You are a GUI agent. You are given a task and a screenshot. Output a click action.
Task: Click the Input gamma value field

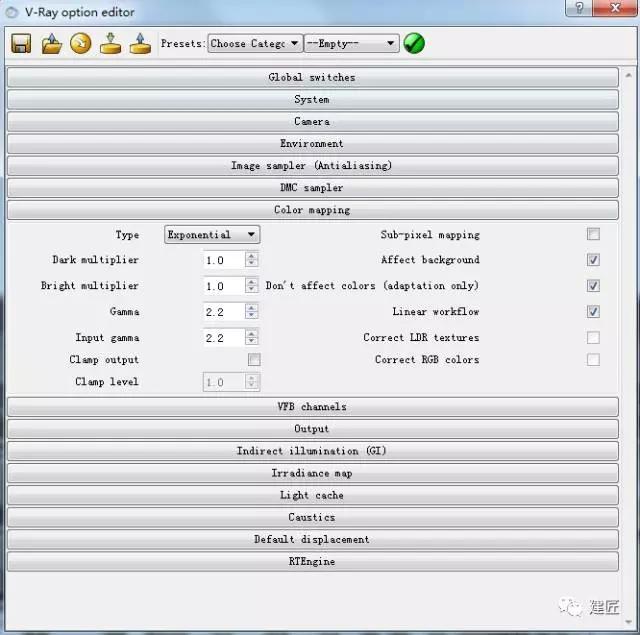click(224, 338)
